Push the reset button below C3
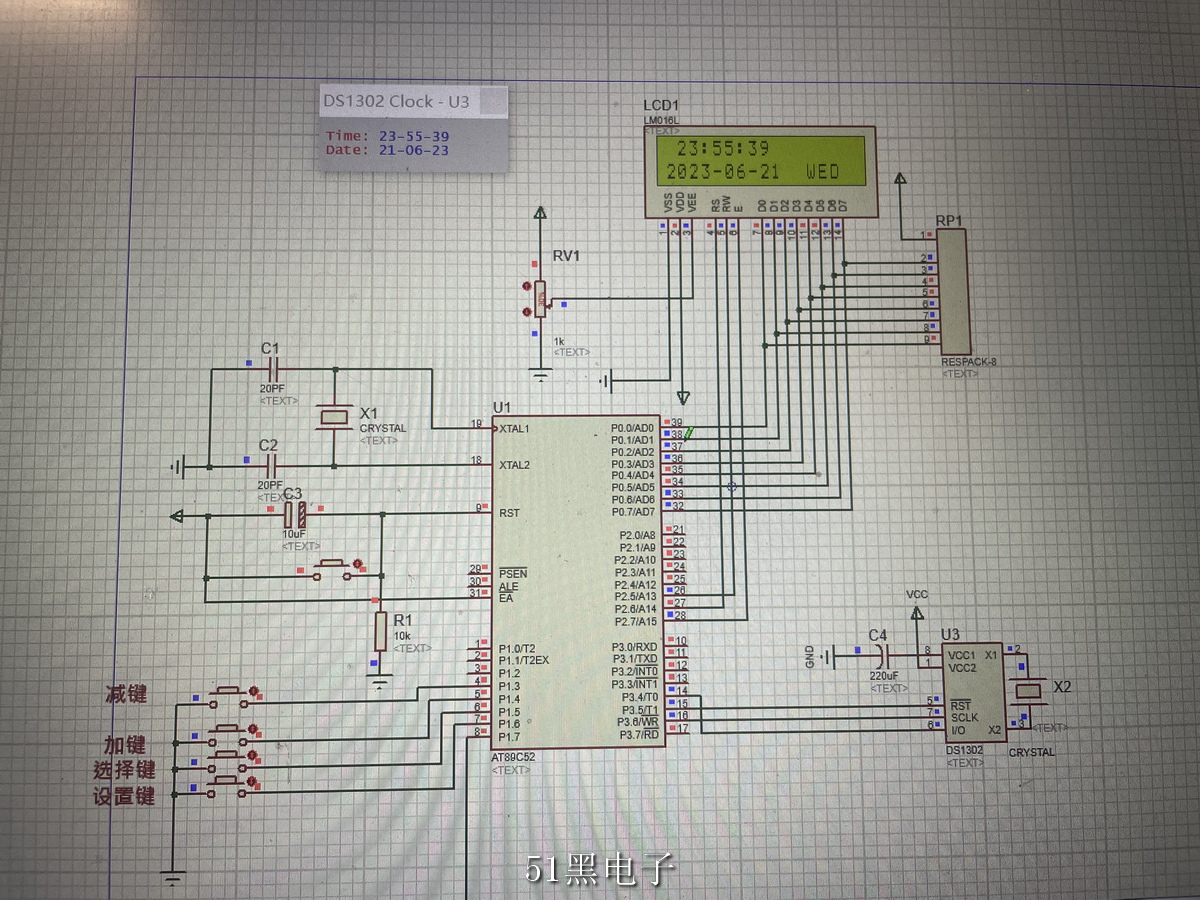The height and width of the screenshot is (900, 1200). click(331, 569)
